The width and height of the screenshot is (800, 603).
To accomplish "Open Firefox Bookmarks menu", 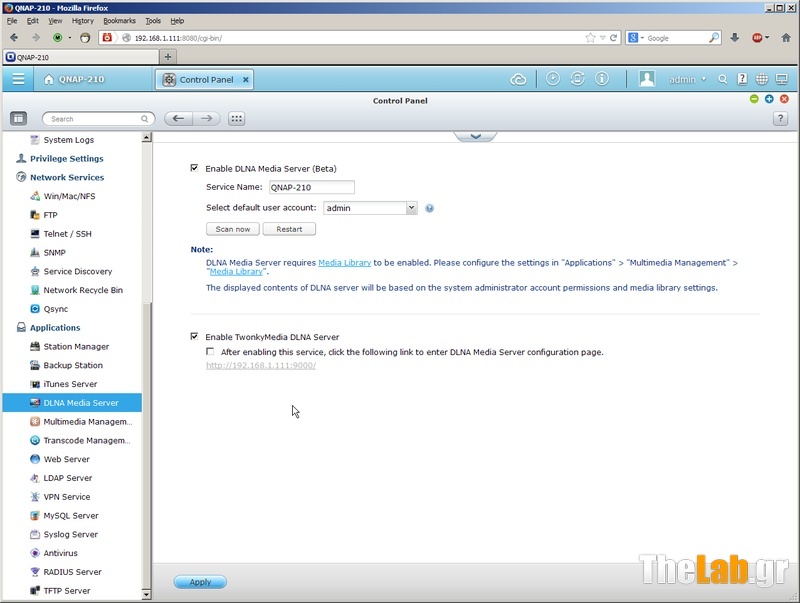I will tap(119, 21).
